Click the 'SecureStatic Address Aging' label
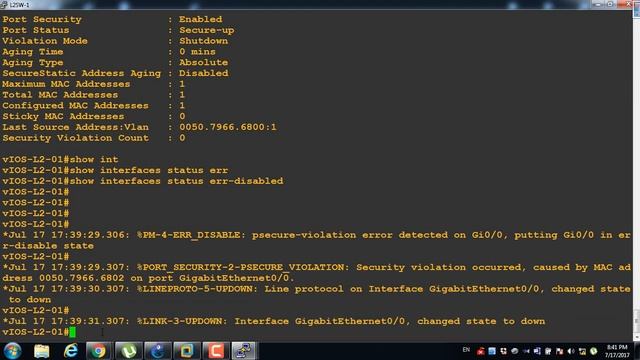 pos(82,73)
